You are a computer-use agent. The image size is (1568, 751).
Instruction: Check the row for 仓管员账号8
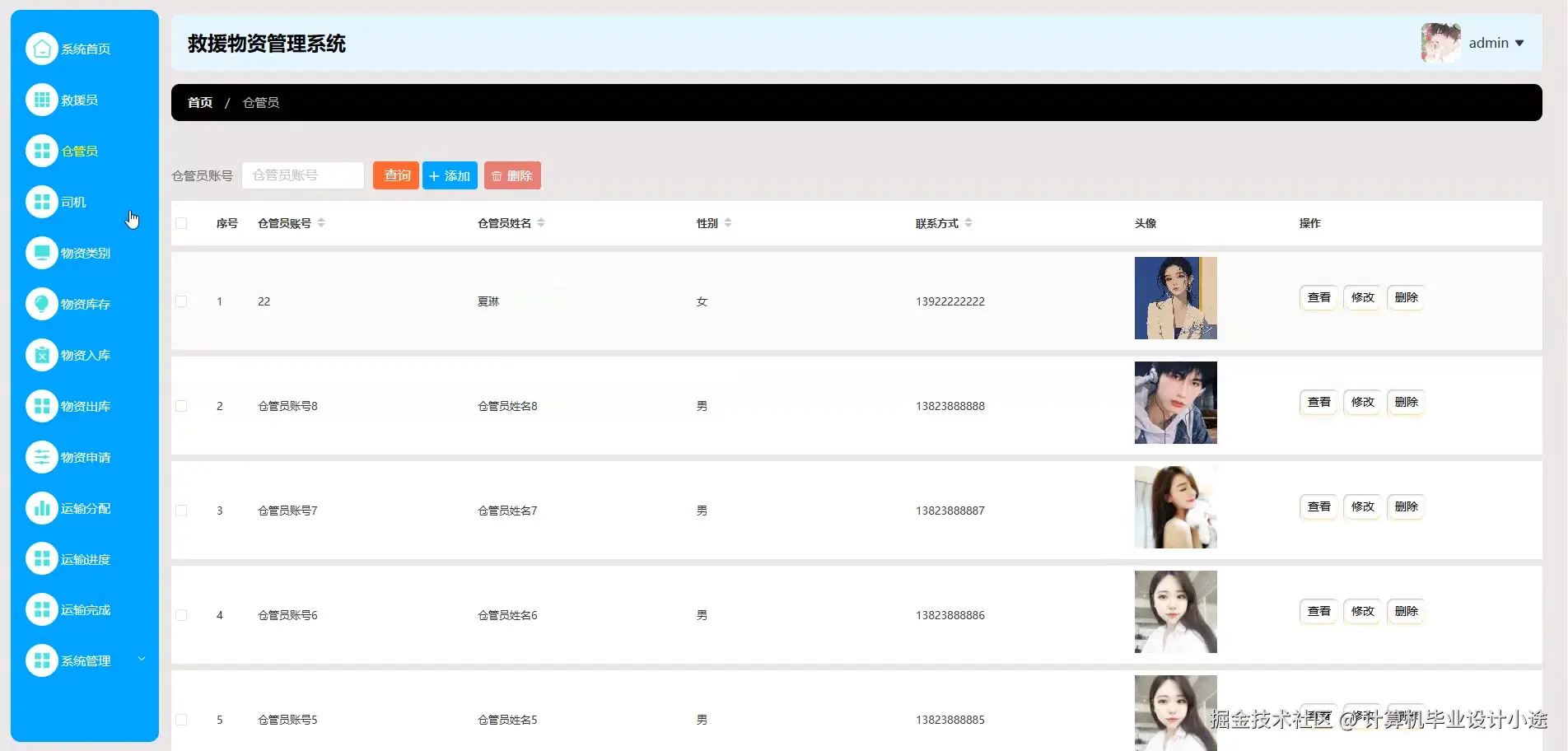pos(181,406)
